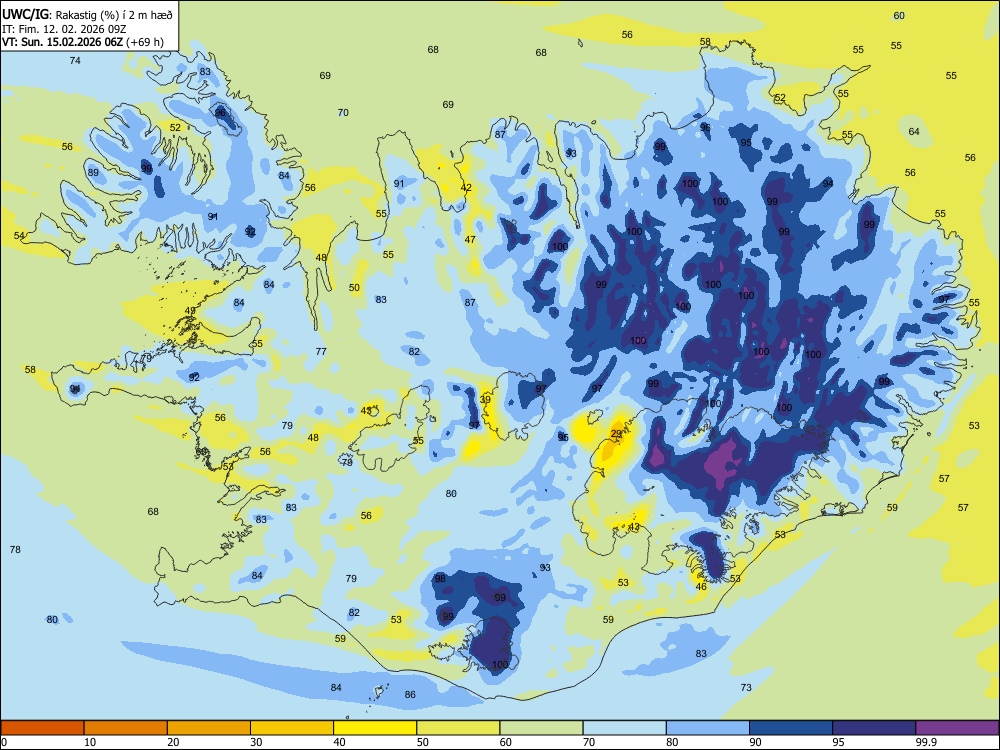
Task: Click the 70–80 pale blue legend swatch
Action: point(624,728)
